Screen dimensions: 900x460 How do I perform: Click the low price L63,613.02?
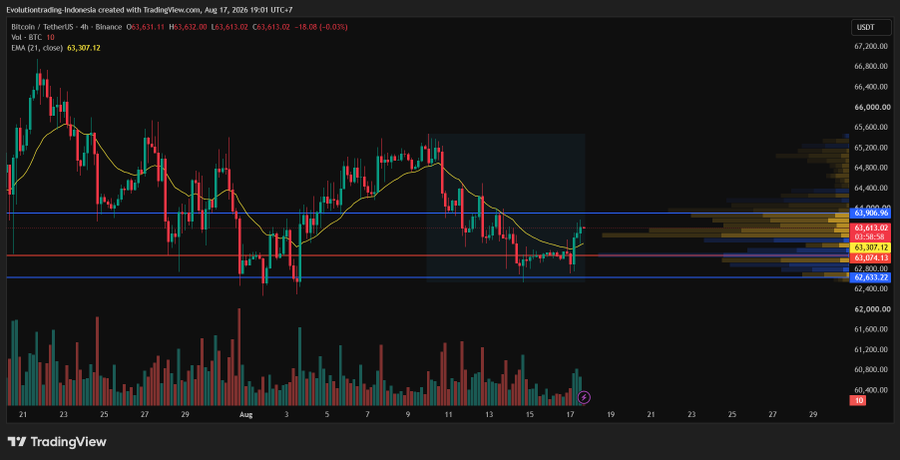(x=230, y=27)
